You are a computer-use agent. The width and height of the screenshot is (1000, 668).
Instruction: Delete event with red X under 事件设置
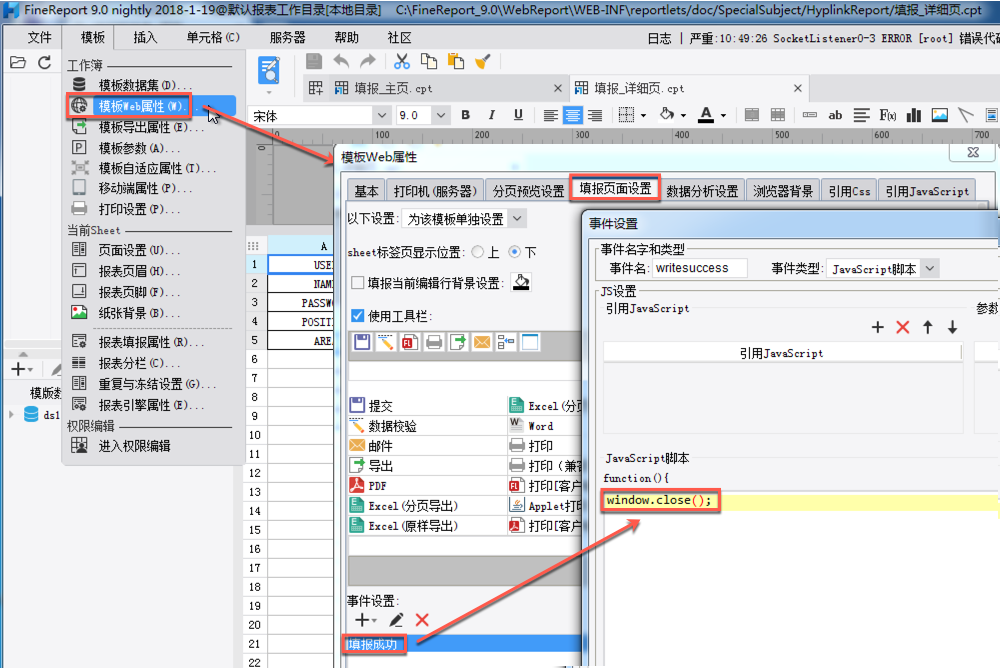click(422, 620)
